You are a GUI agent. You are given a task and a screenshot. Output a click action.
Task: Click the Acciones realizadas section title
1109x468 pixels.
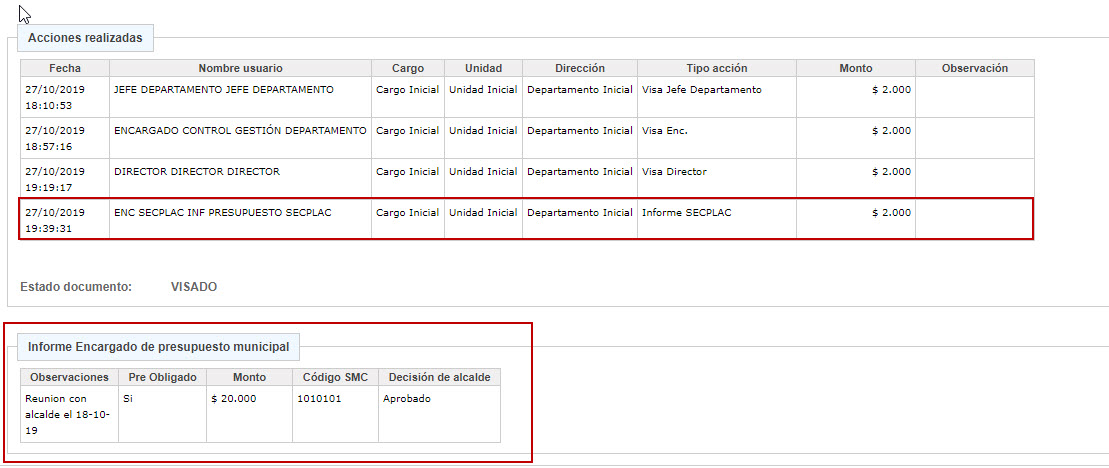click(86, 38)
